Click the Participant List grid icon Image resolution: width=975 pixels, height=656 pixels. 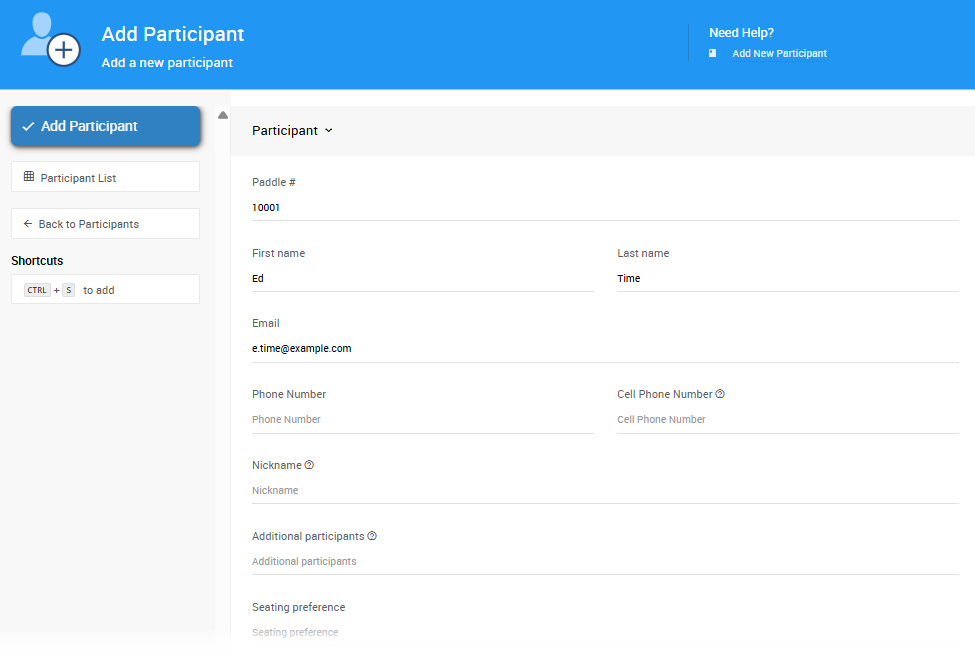click(x=29, y=177)
